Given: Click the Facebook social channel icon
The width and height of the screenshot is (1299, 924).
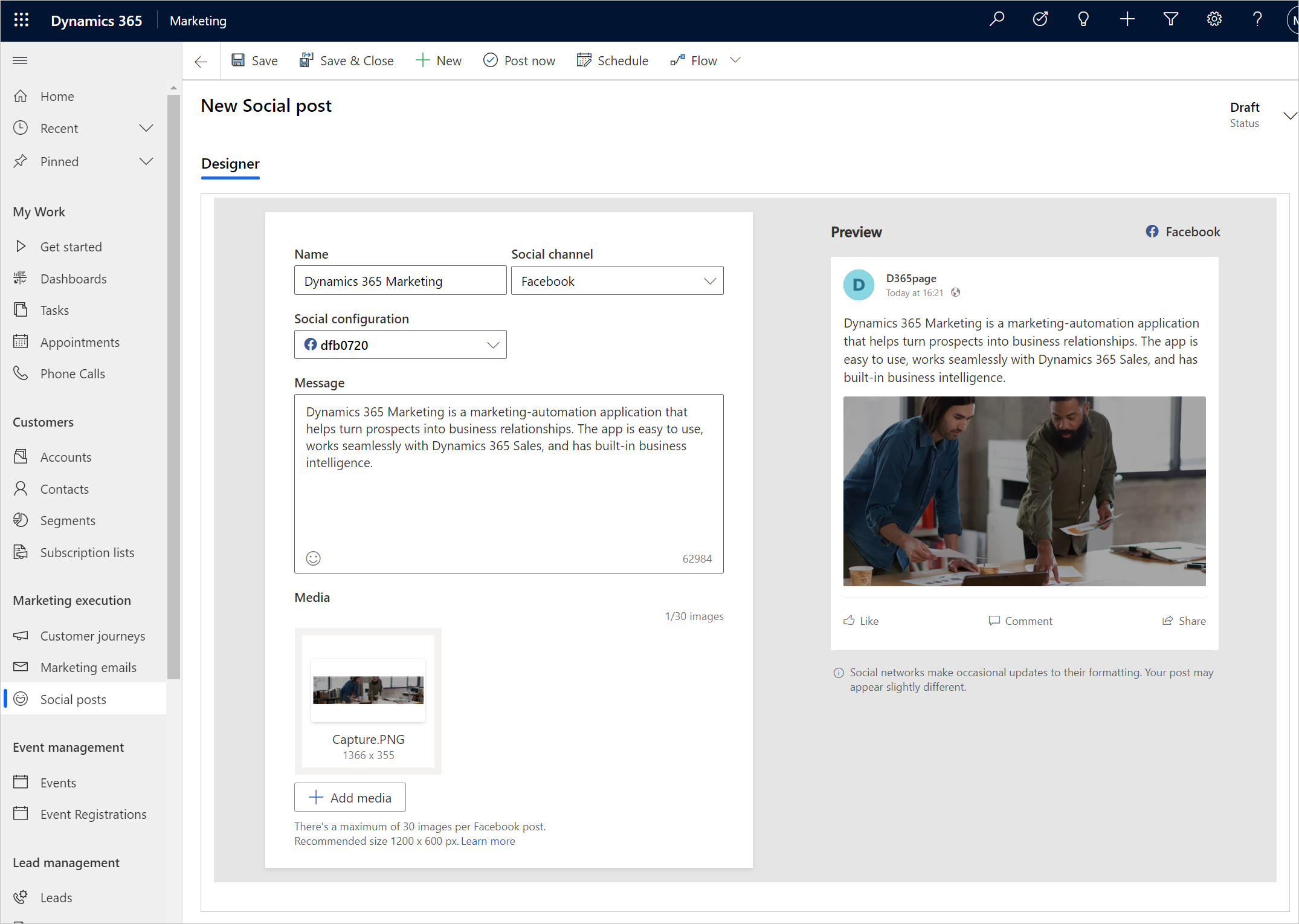Looking at the screenshot, I should tap(1152, 231).
